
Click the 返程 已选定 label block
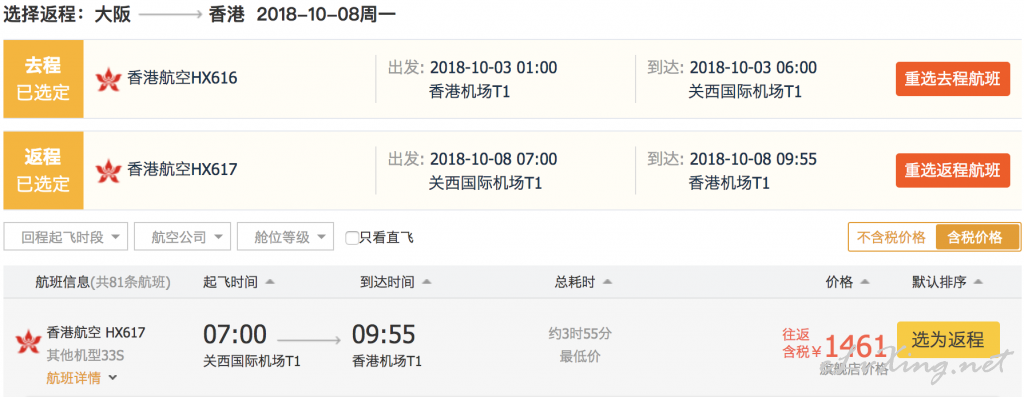click(x=43, y=170)
